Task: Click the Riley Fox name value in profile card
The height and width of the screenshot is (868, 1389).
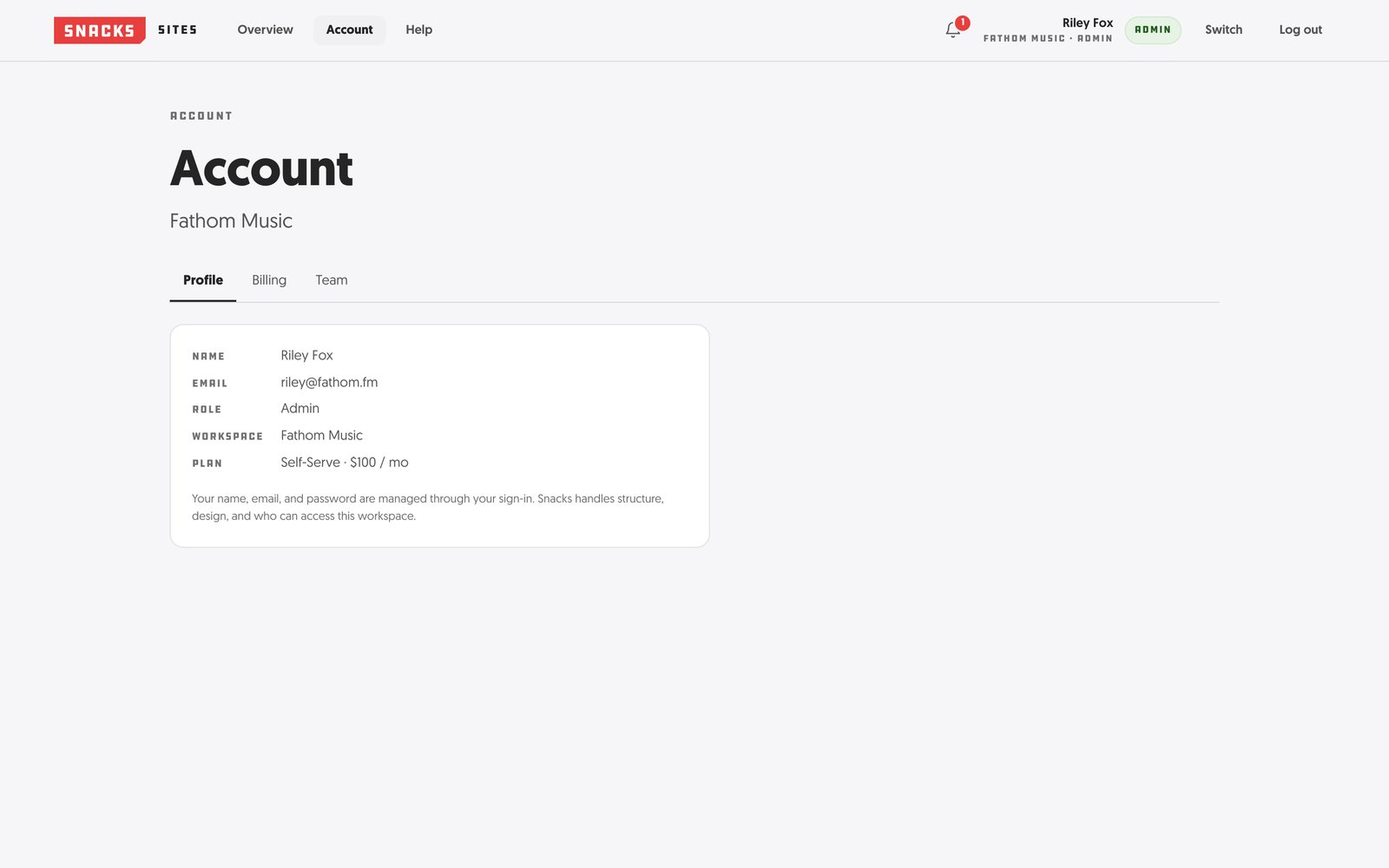Action: pos(306,355)
